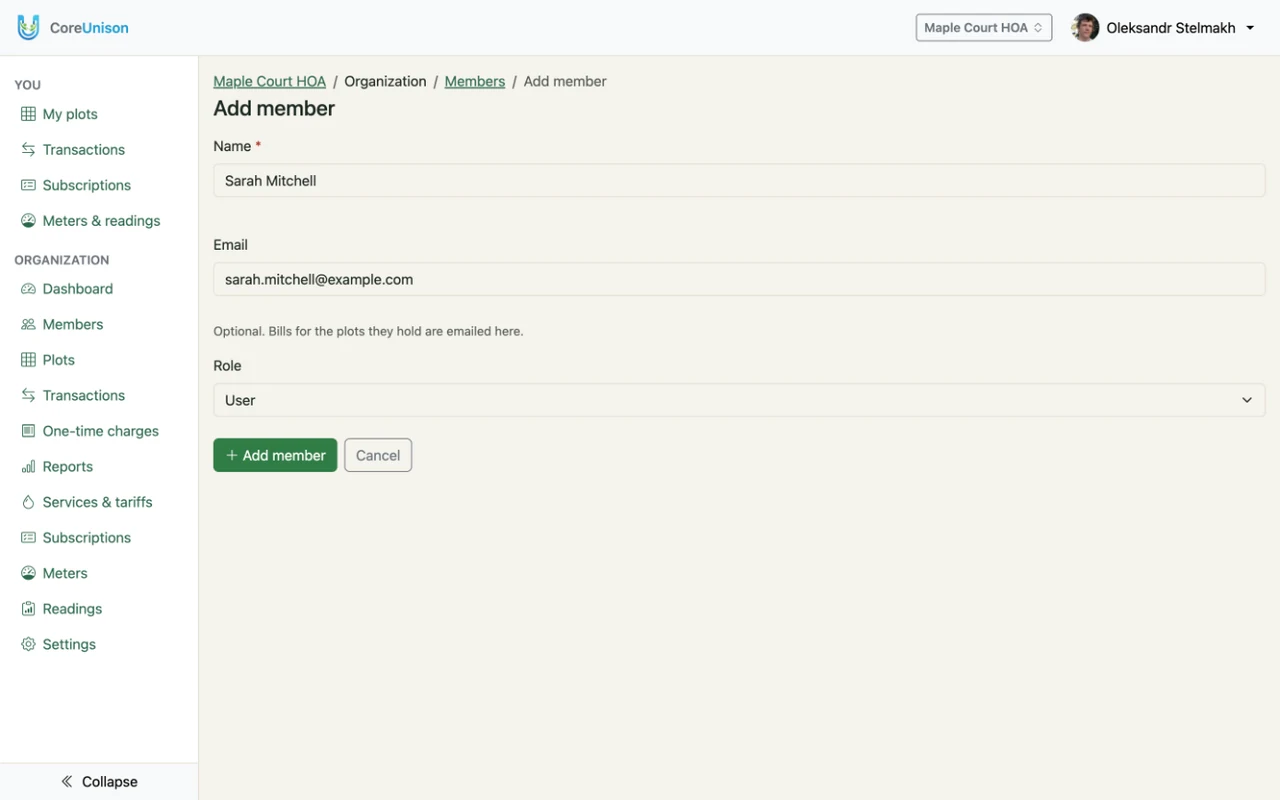Collapse the sidebar
The width and height of the screenshot is (1280, 800).
pyautogui.click(x=99, y=782)
